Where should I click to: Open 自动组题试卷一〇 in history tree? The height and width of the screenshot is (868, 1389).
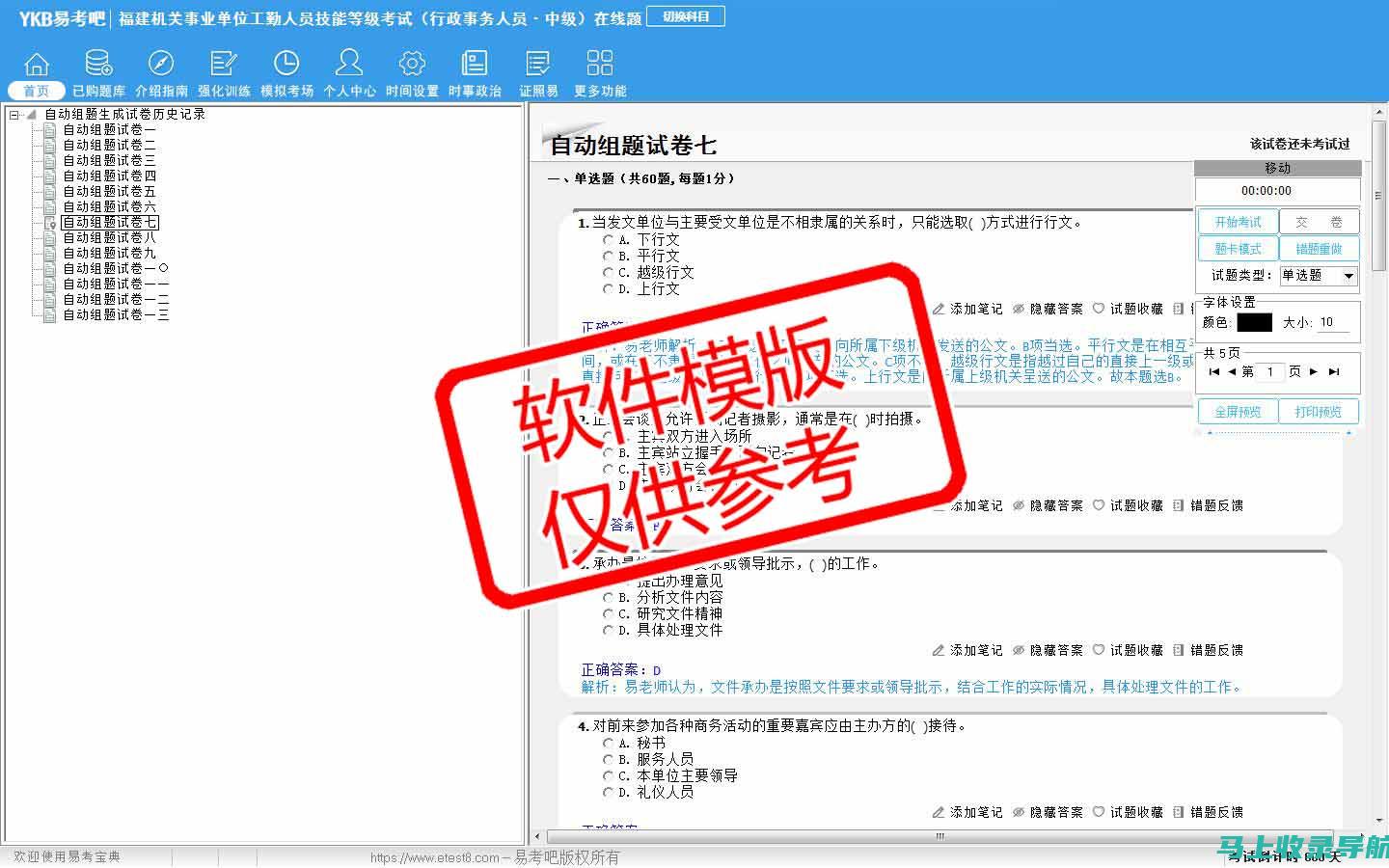pyautogui.click(x=116, y=268)
